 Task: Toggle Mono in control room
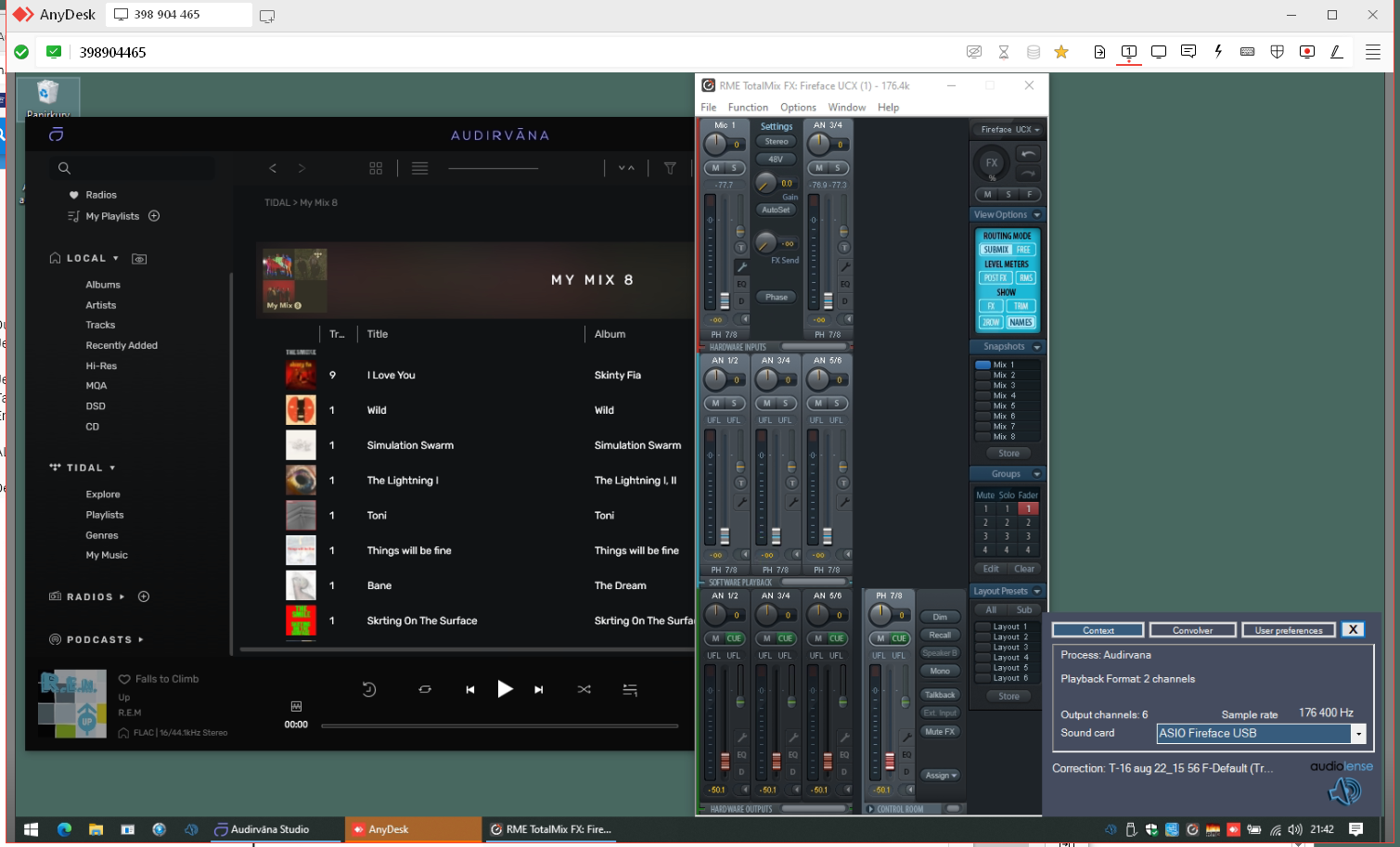(x=940, y=671)
